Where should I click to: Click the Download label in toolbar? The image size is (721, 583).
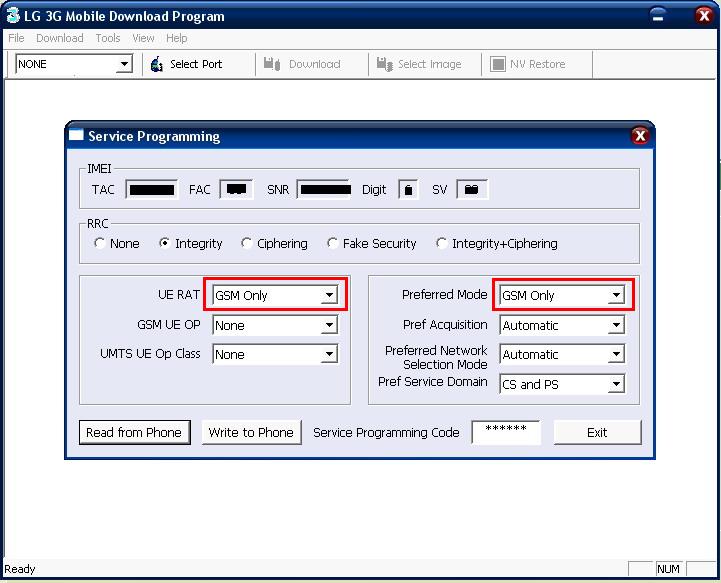pos(315,64)
